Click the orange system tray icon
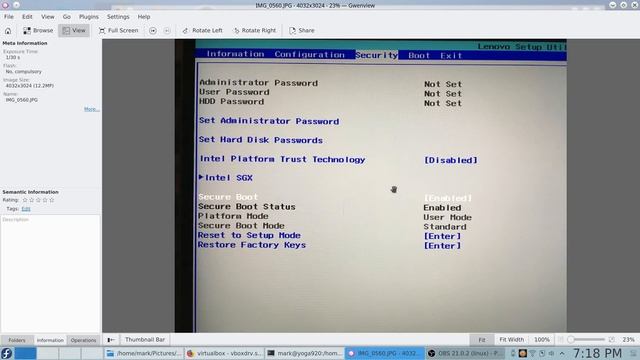Image resolution: width=640 pixels, height=360 pixels. tap(522, 353)
